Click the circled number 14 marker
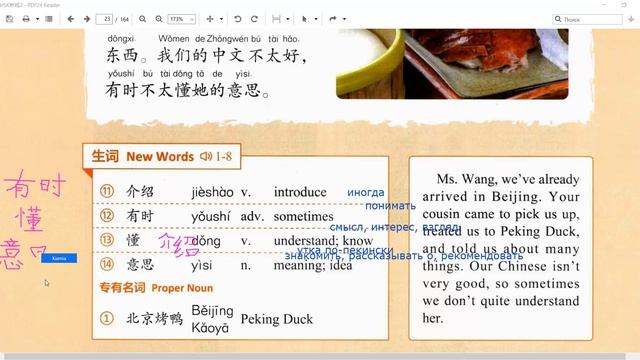640x360 pixels. pos(107,264)
